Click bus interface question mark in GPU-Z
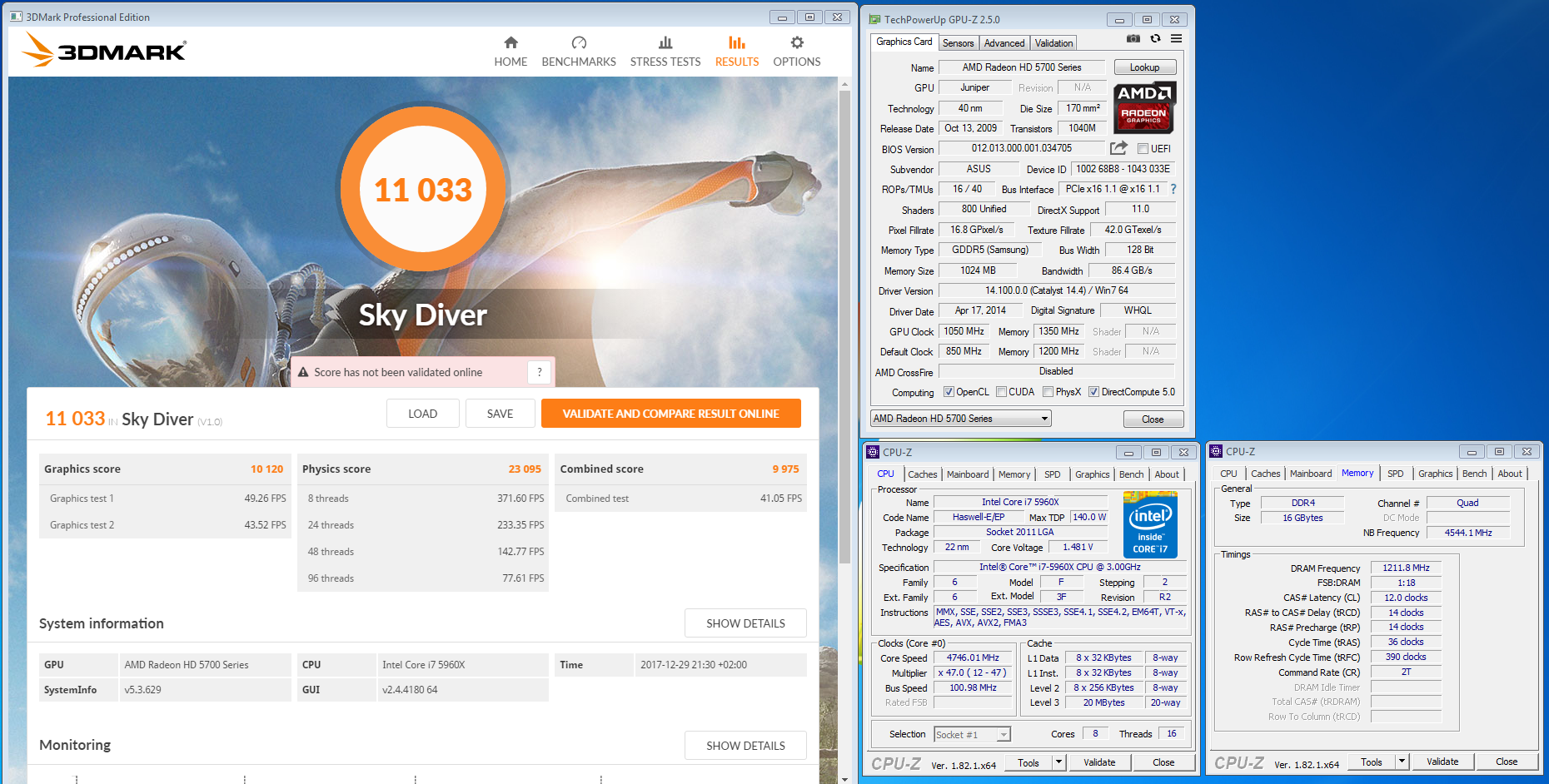1549x784 pixels. click(x=1173, y=189)
